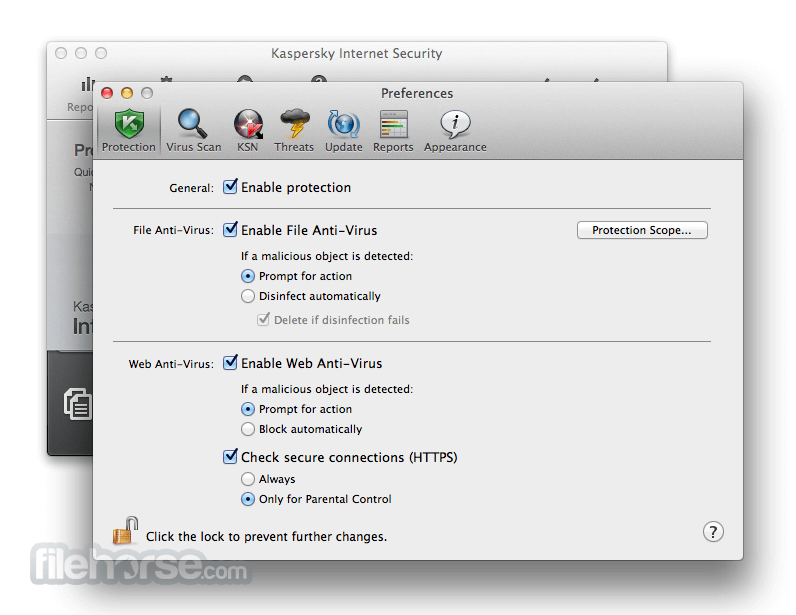This screenshot has height=615, width=796.
Task: Open the Reports preferences pane
Action: [393, 131]
